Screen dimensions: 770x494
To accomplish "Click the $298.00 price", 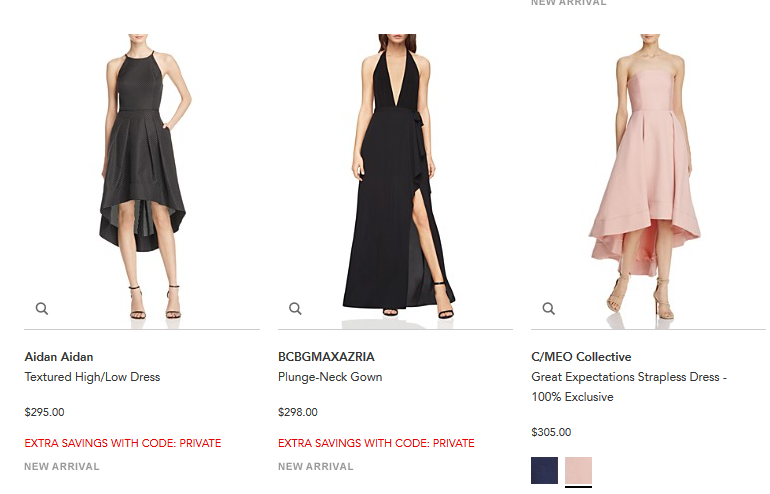I will 298,412.
